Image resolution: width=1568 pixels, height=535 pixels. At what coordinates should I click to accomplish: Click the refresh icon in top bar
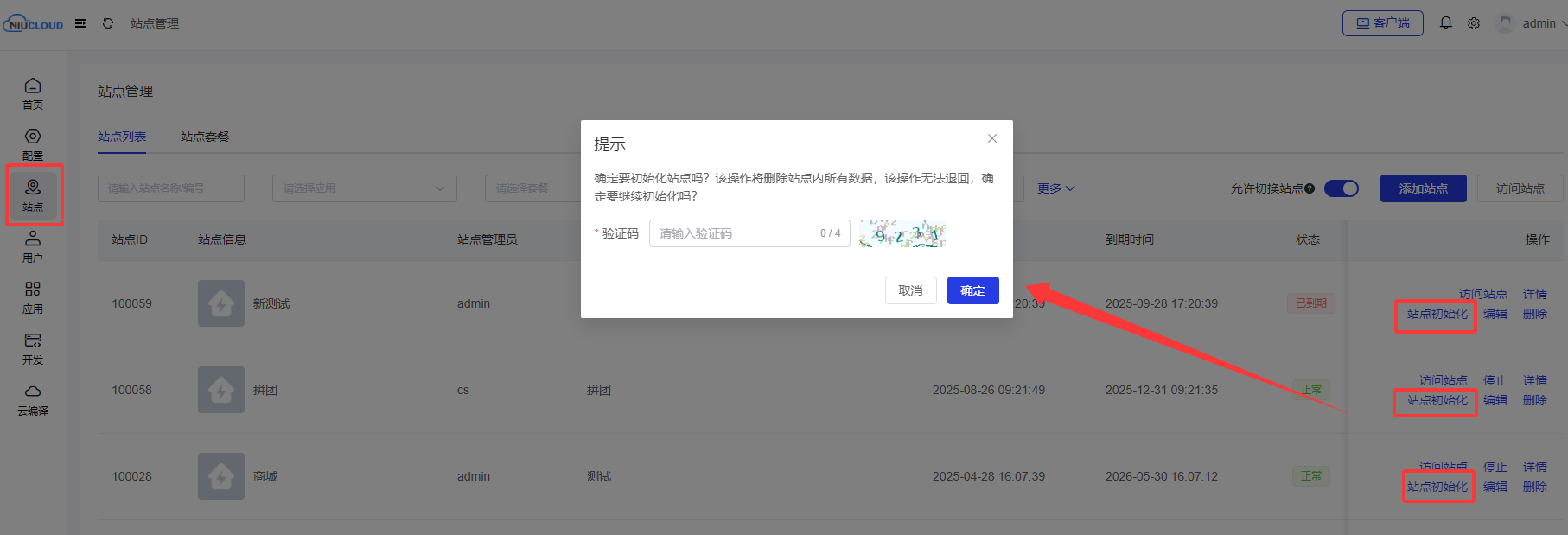pos(108,23)
